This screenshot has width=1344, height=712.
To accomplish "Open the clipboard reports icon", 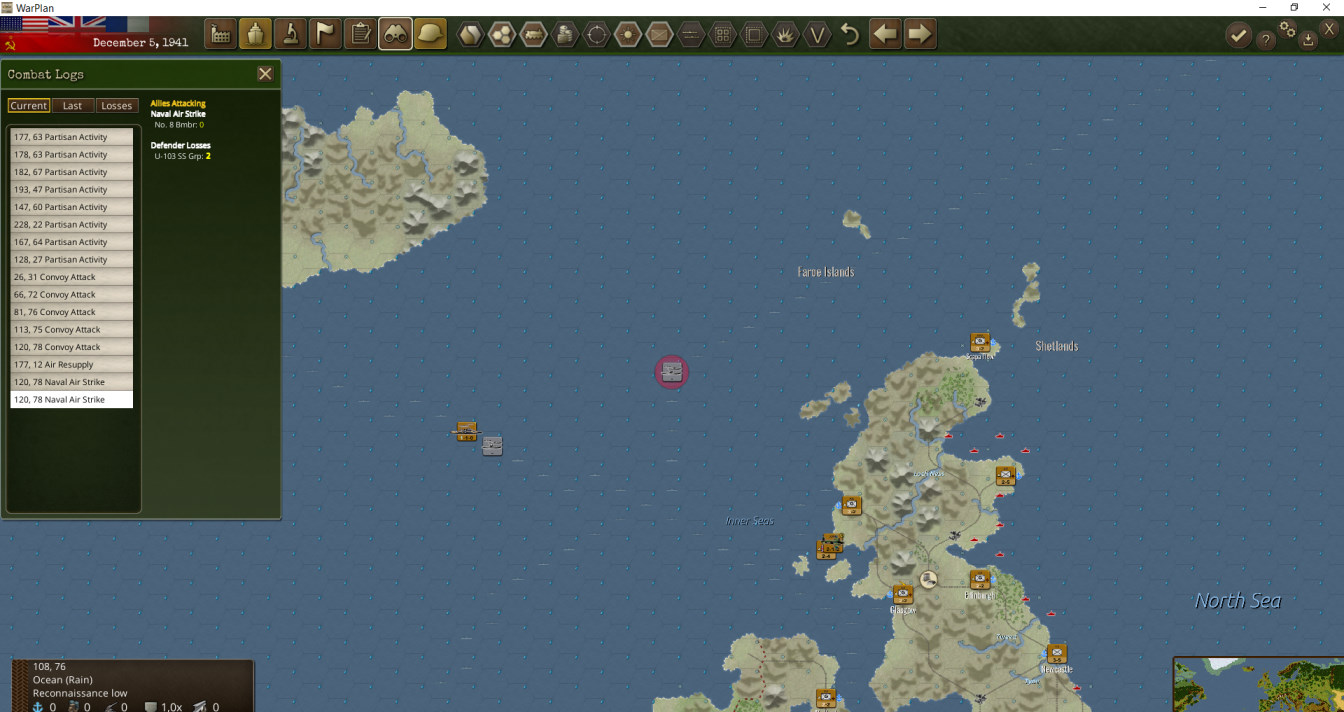I will point(360,34).
